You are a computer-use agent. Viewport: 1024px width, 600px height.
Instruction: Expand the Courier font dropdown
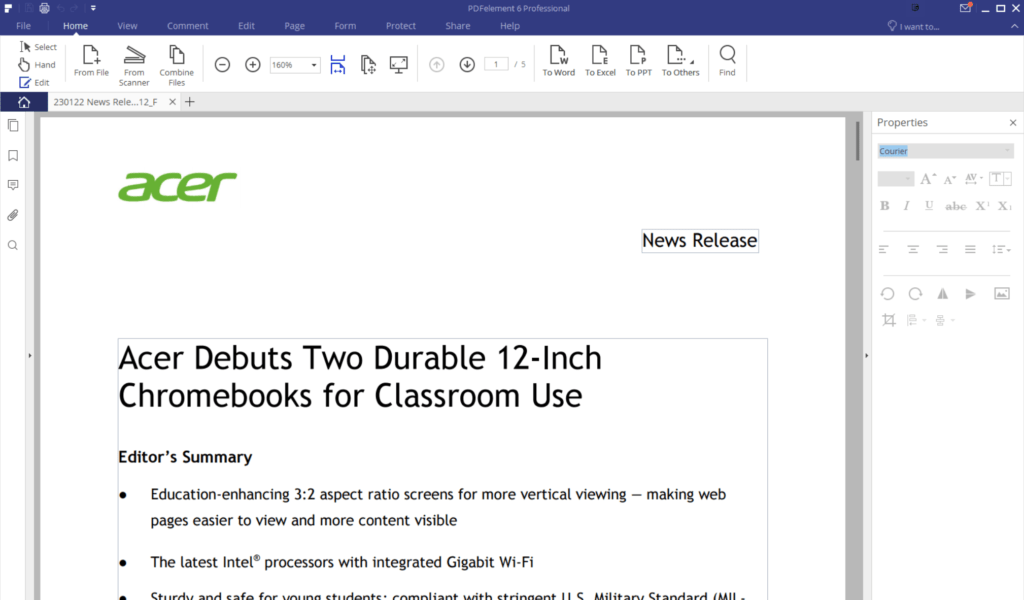point(1006,151)
